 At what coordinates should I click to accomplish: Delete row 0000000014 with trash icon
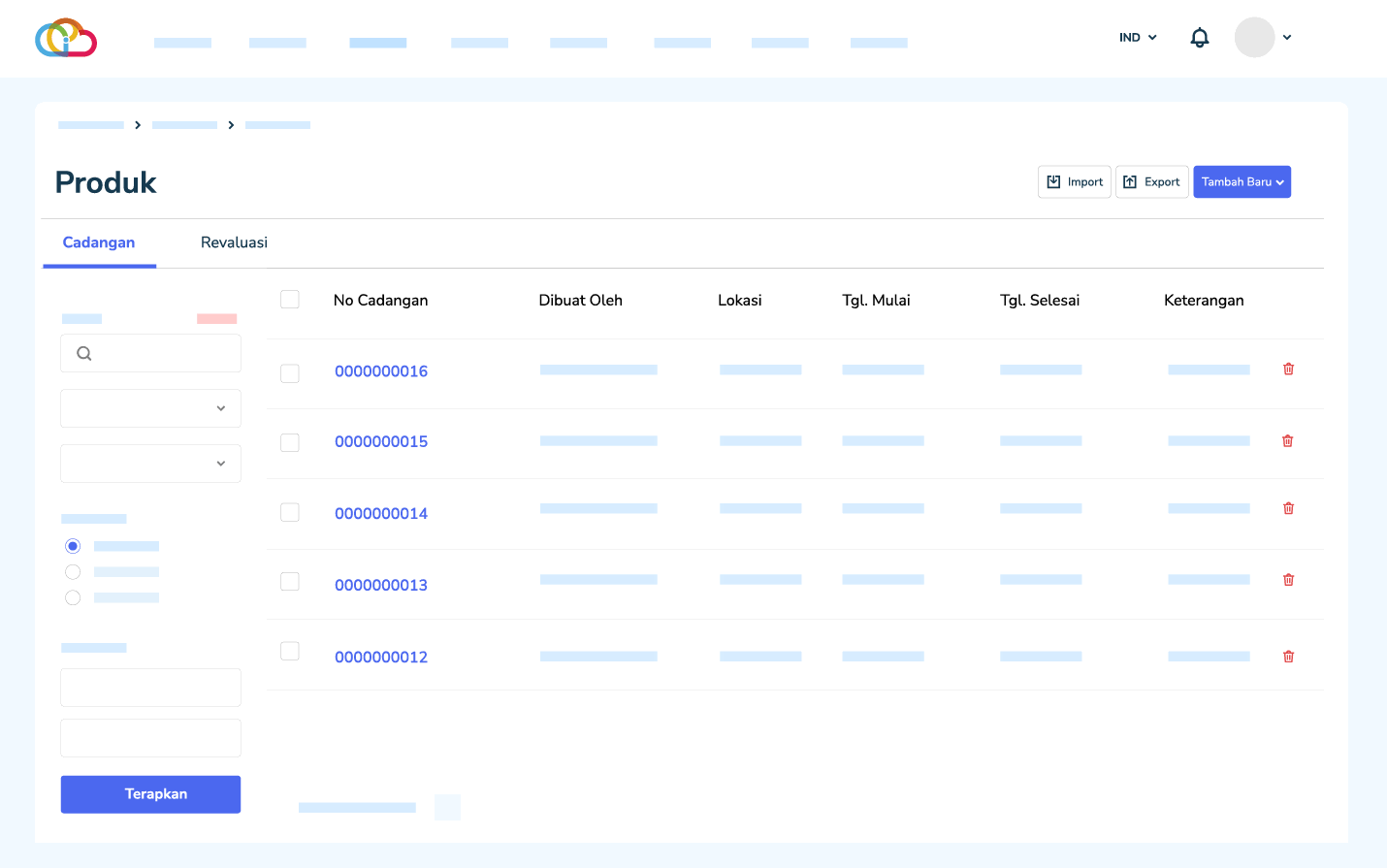click(x=1288, y=508)
